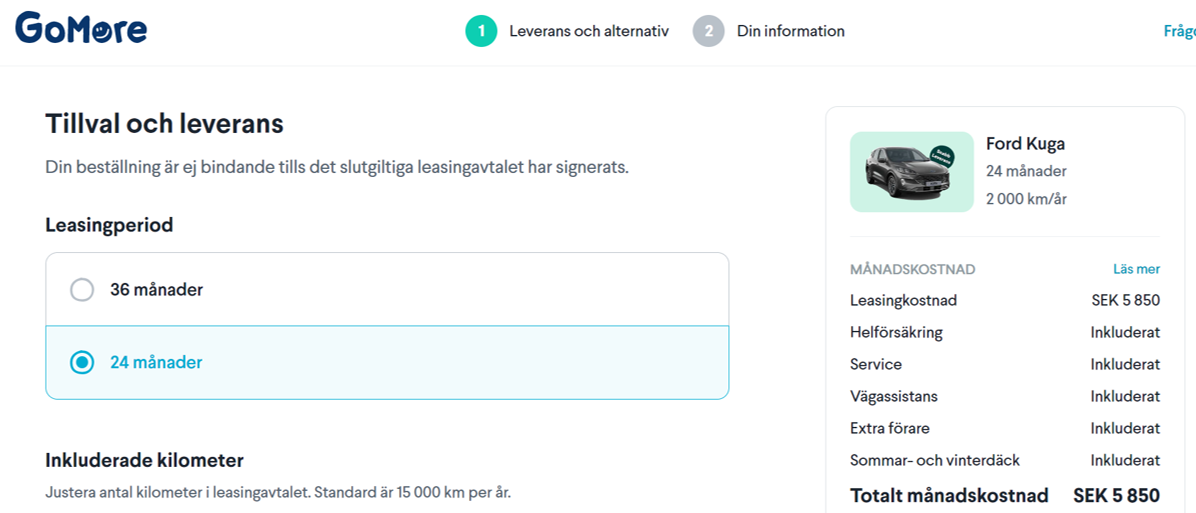Screen dimensions: 1196x513
Task: Click the green badge on the car image
Action: 941,156
